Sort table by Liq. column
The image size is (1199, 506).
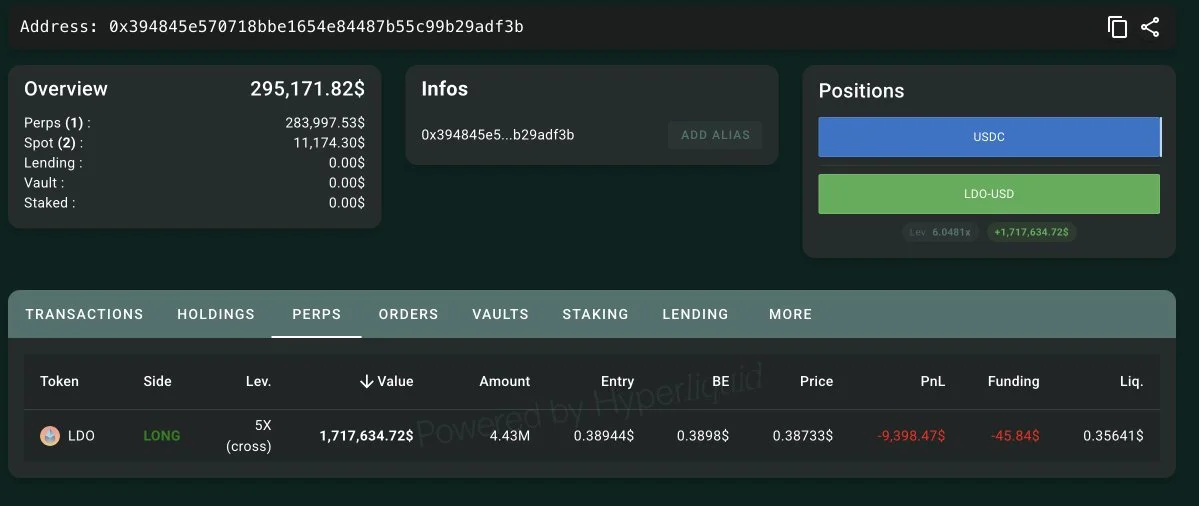pyautogui.click(x=1131, y=381)
